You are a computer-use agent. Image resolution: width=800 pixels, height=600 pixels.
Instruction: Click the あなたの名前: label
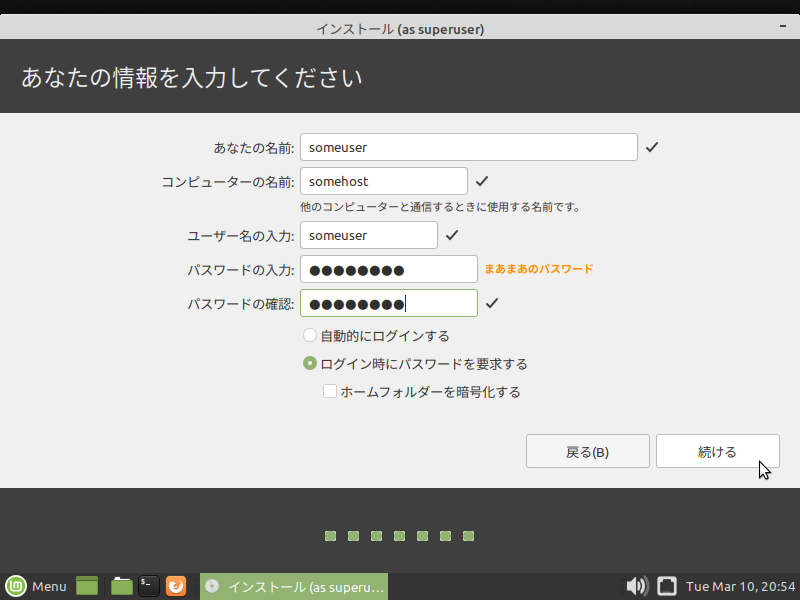pos(254,148)
